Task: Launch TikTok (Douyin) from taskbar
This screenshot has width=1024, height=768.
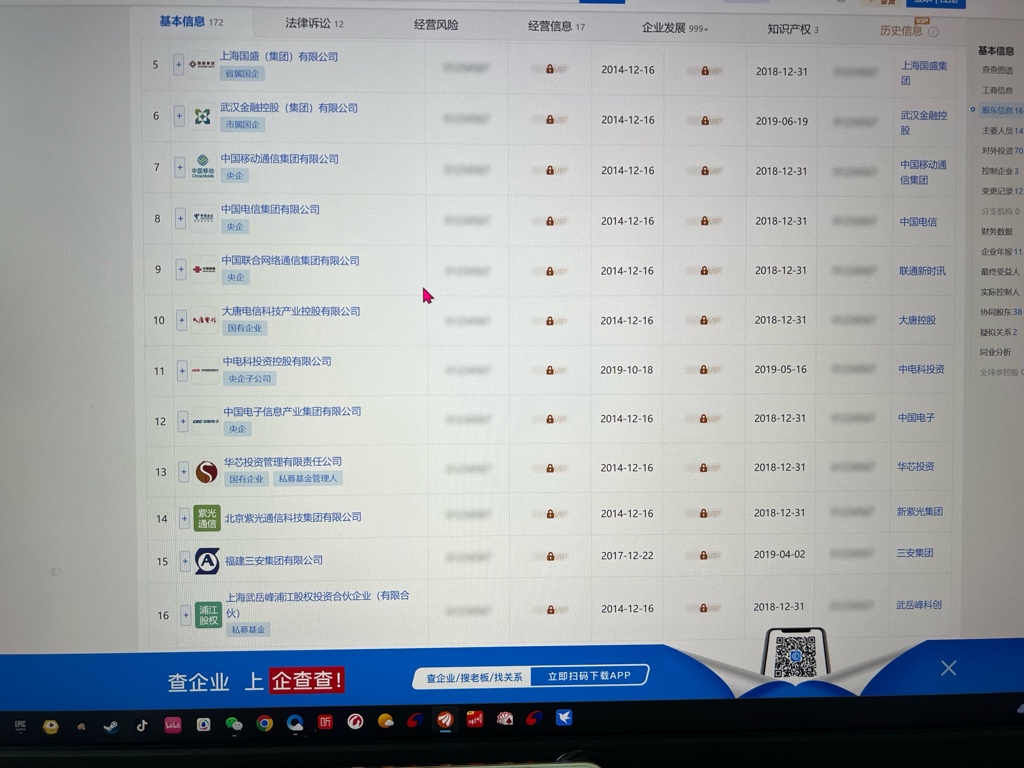Action: point(142,725)
